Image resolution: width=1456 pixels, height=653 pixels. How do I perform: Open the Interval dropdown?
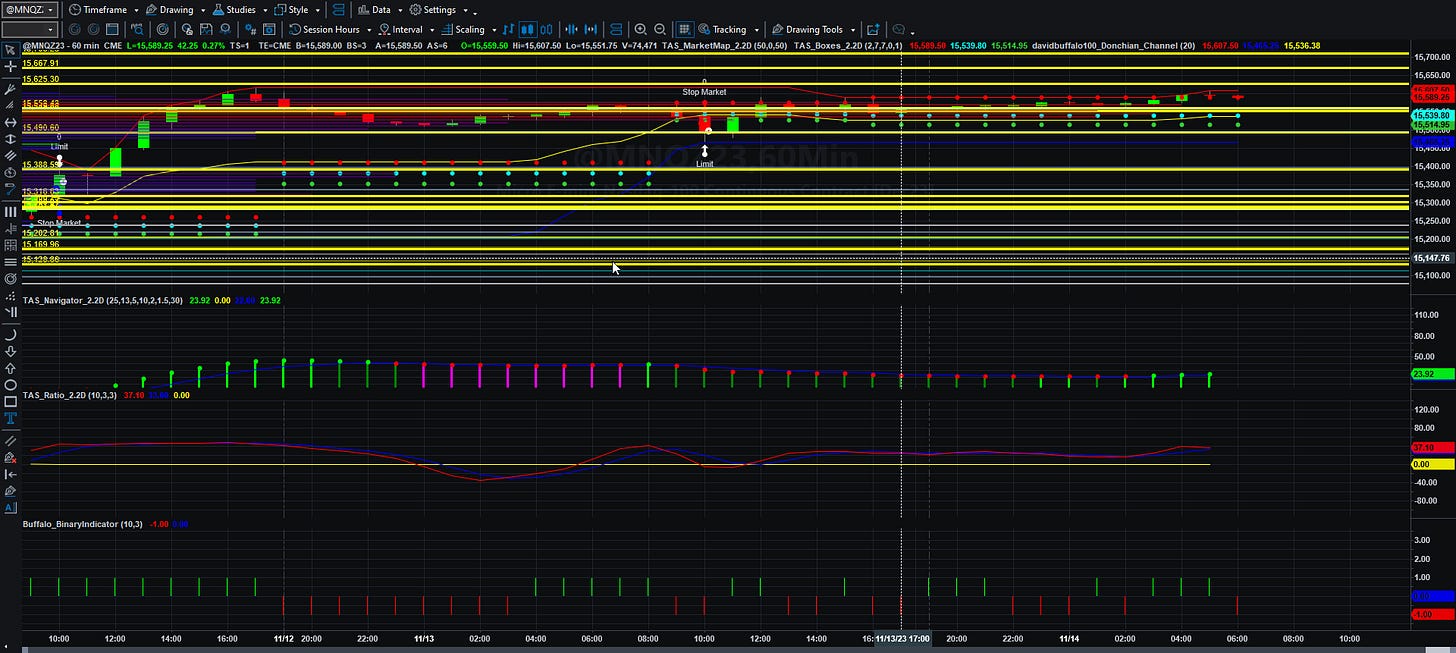pyautogui.click(x=407, y=29)
